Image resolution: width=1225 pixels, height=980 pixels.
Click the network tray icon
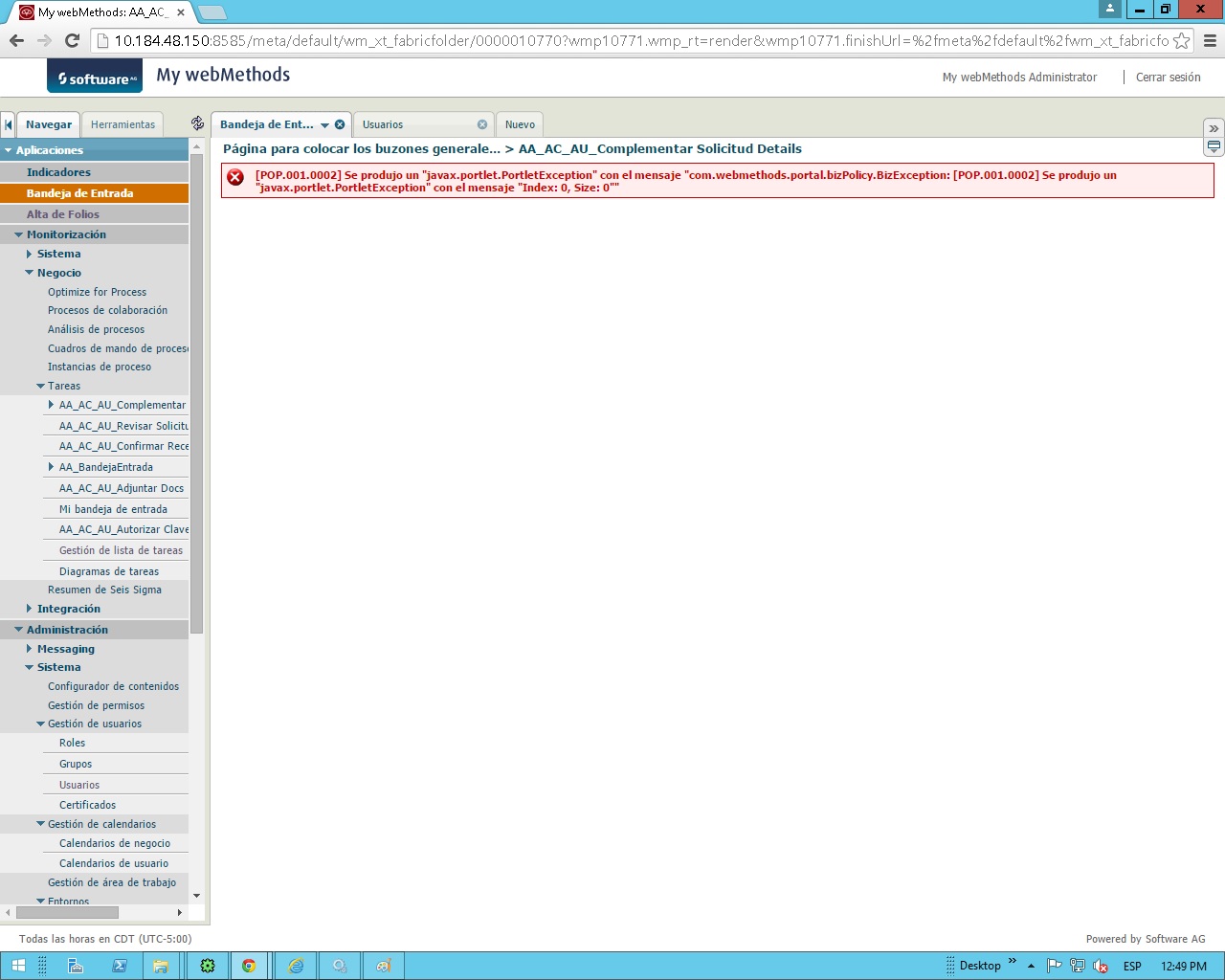[x=1078, y=966]
